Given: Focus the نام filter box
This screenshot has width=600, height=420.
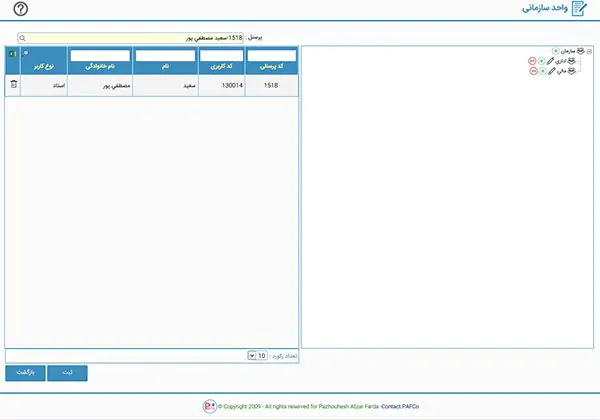Looking at the screenshot, I should pos(165,56).
